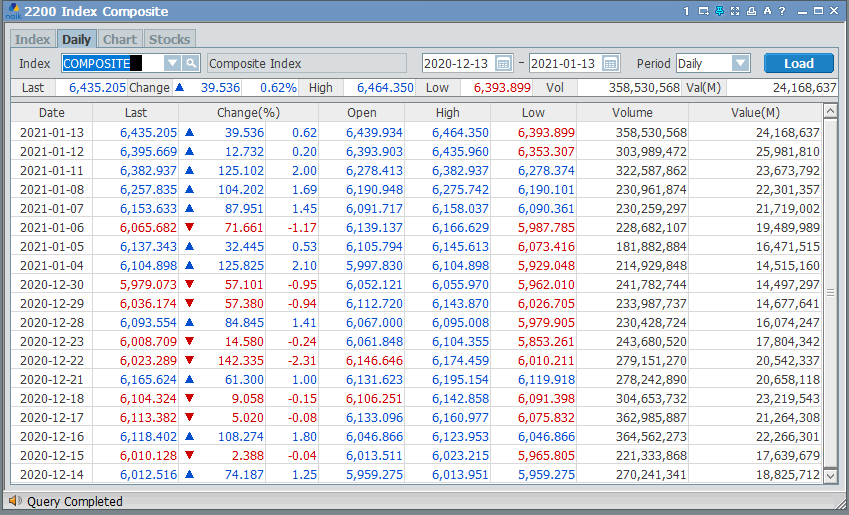
Task: Switch to the Index tab
Action: point(32,39)
